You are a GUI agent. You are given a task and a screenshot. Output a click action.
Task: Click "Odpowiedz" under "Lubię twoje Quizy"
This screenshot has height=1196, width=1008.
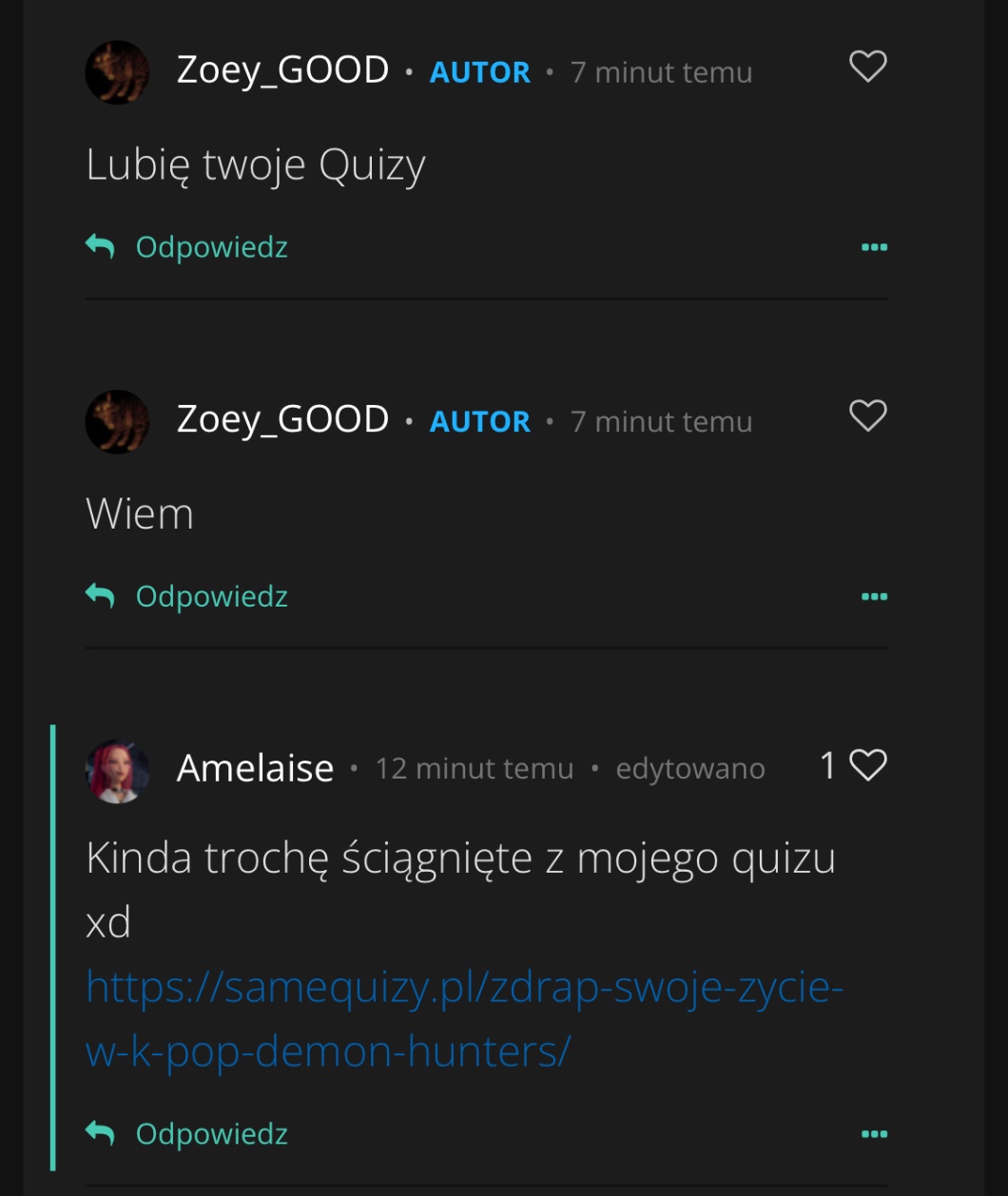point(211,247)
